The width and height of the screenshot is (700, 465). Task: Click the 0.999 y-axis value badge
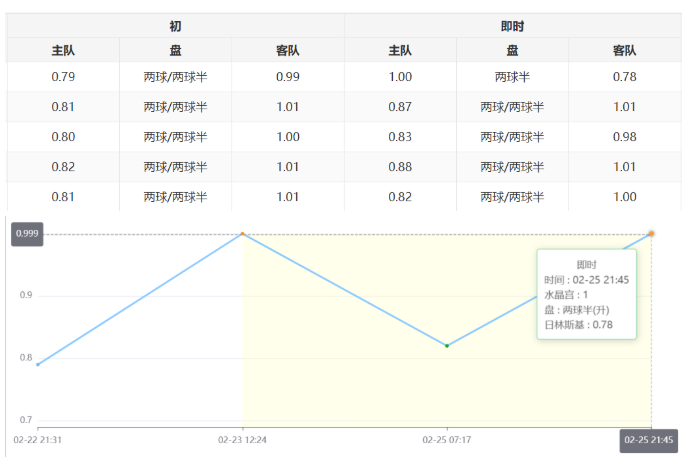(x=27, y=234)
